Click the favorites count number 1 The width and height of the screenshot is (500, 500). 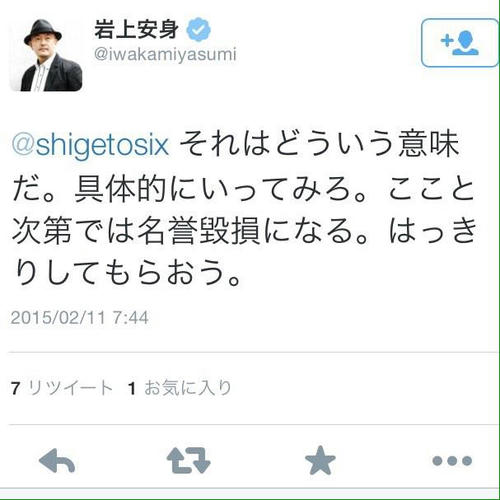pyautogui.click(x=132, y=388)
